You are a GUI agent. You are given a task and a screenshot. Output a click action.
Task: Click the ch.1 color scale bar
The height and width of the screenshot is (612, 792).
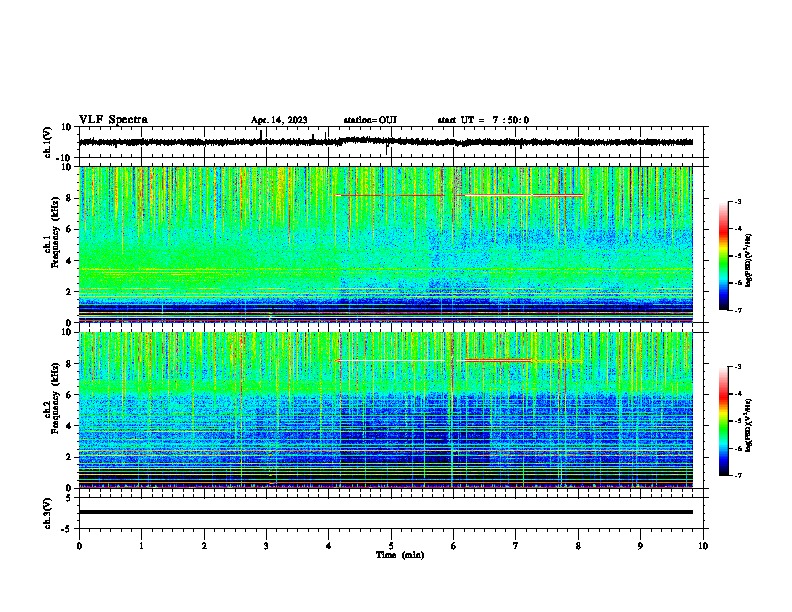(723, 256)
